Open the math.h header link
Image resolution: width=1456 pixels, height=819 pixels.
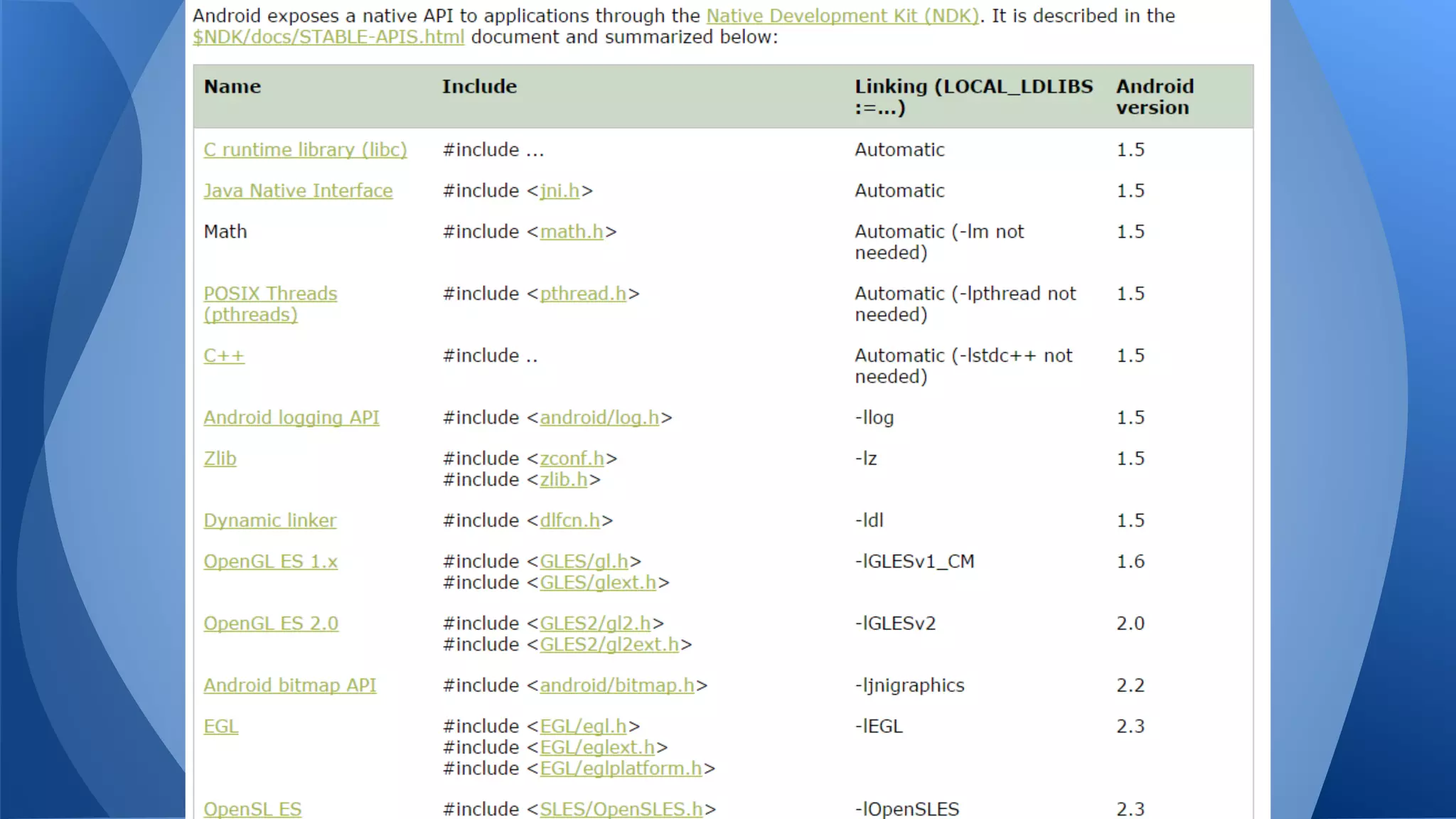pos(572,232)
